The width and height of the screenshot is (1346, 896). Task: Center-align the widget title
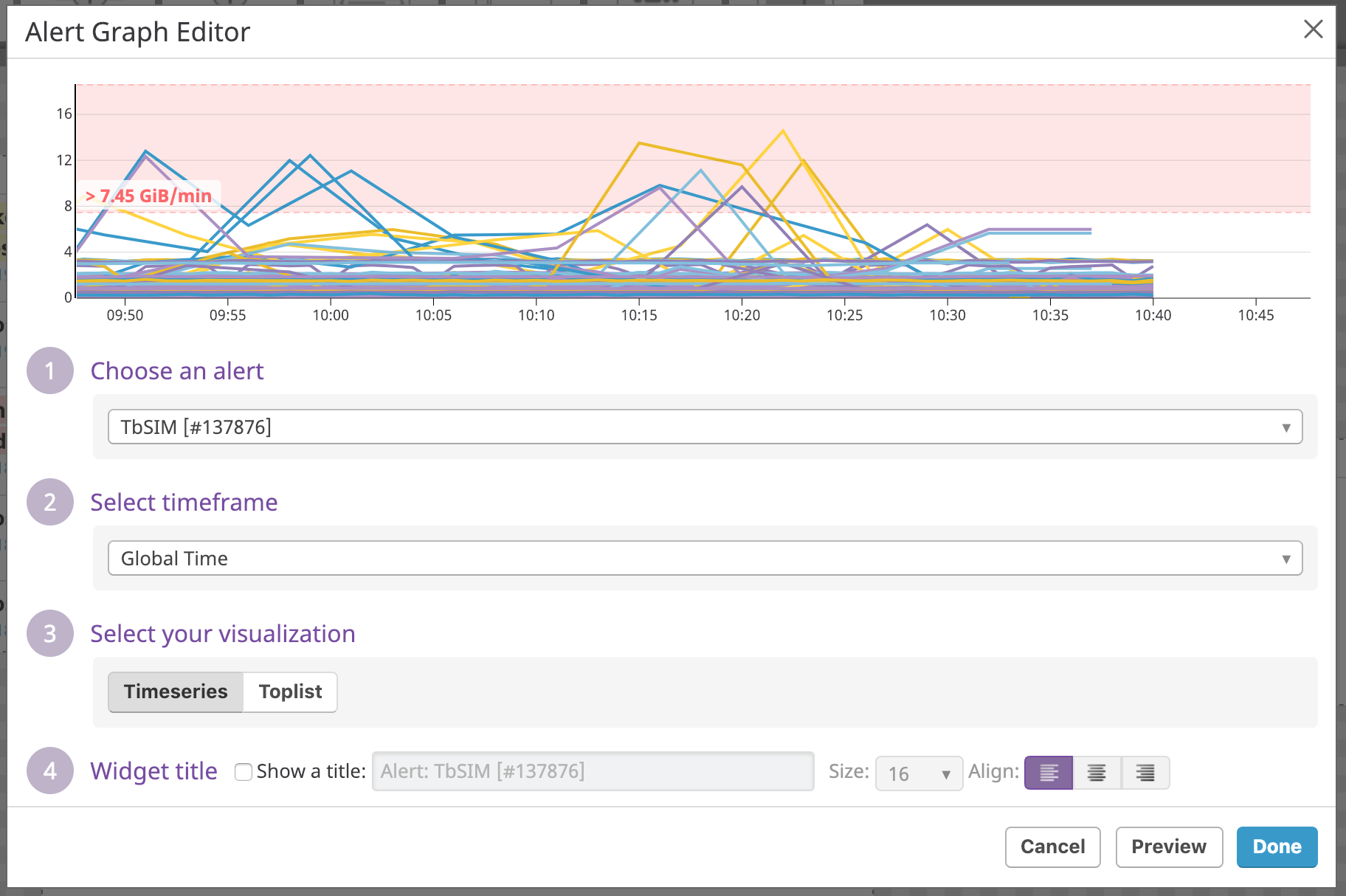pos(1096,773)
